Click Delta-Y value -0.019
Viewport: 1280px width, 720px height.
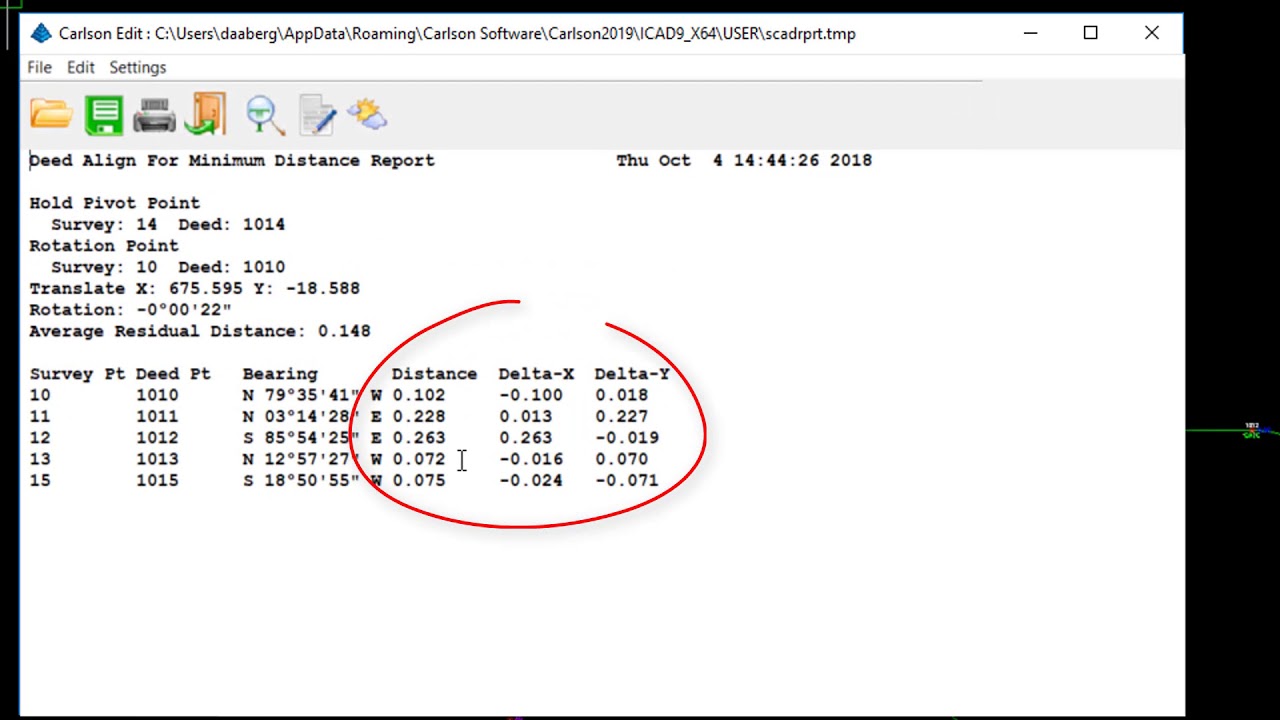(627, 438)
